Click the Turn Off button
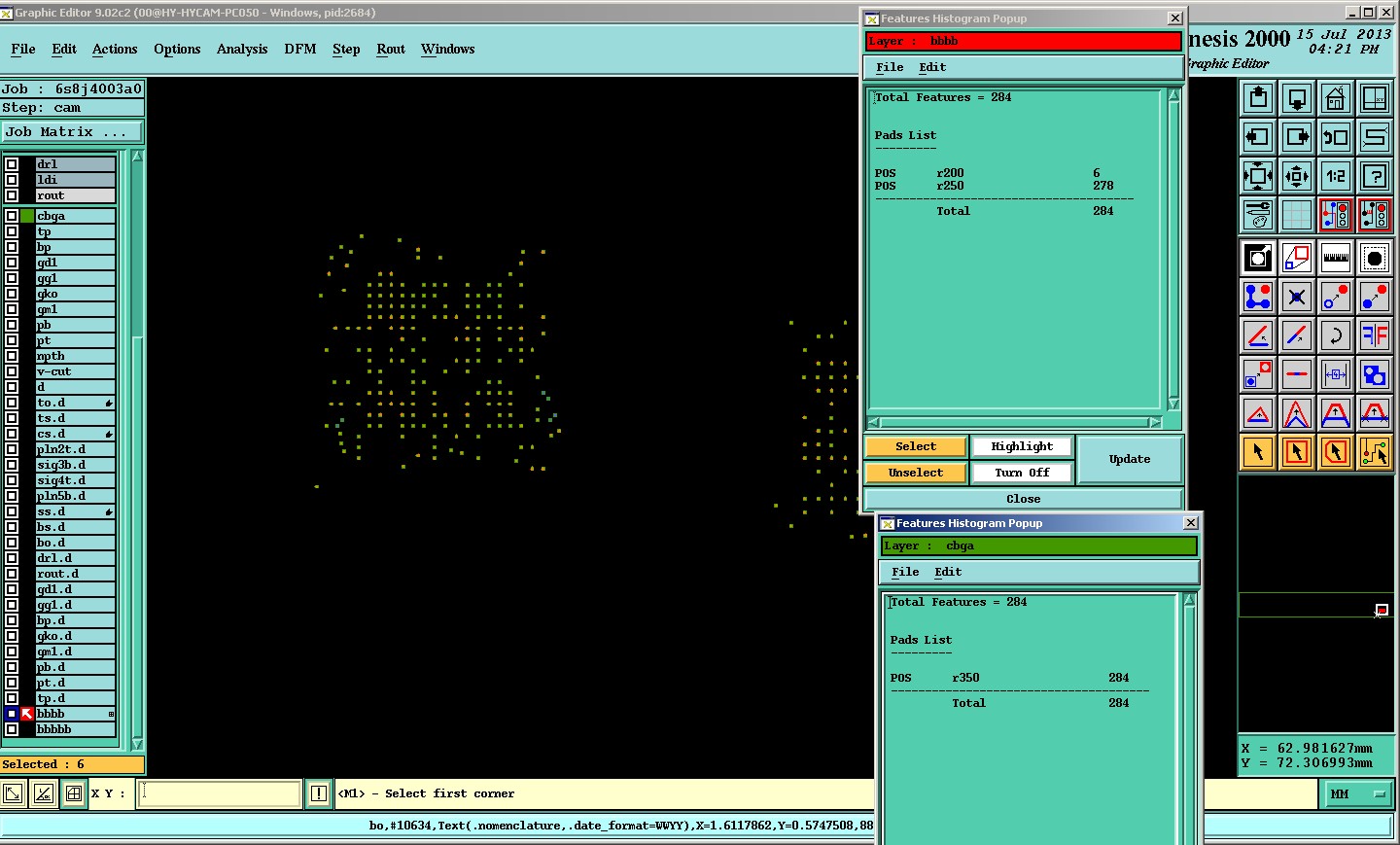The height and width of the screenshot is (845, 1400). 1022,473
